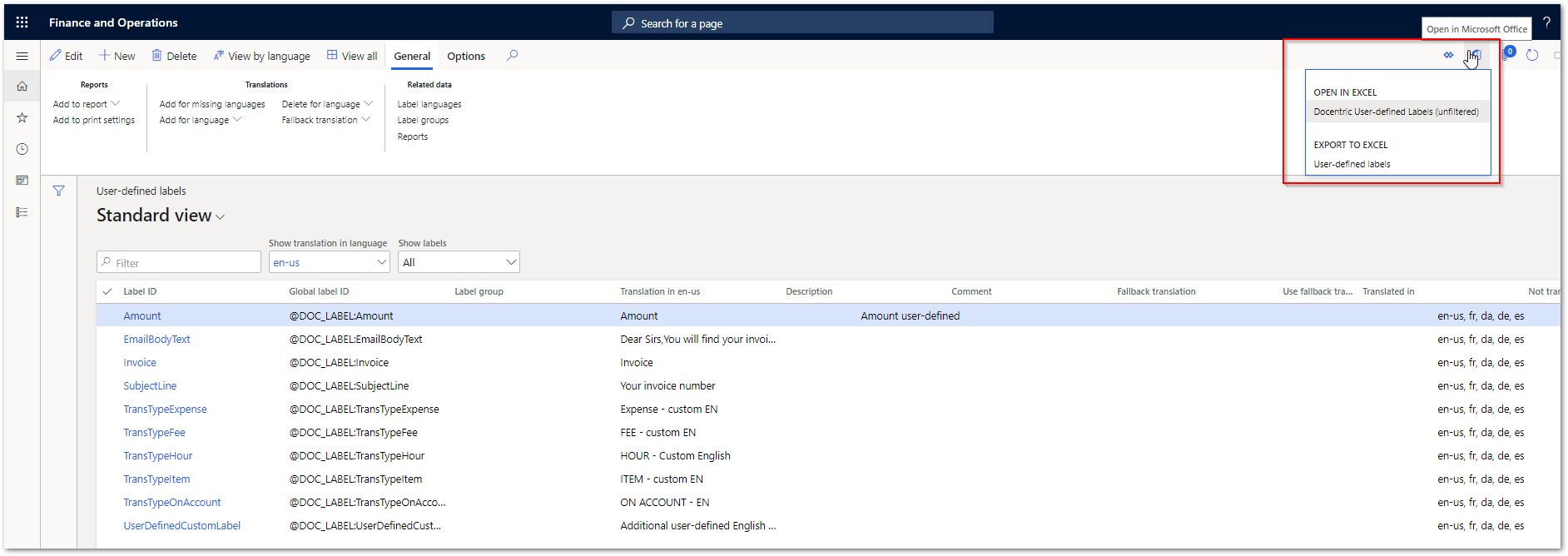Open Reports under Related data
Image resolution: width=1568 pixels, height=556 pixels.
tap(413, 137)
